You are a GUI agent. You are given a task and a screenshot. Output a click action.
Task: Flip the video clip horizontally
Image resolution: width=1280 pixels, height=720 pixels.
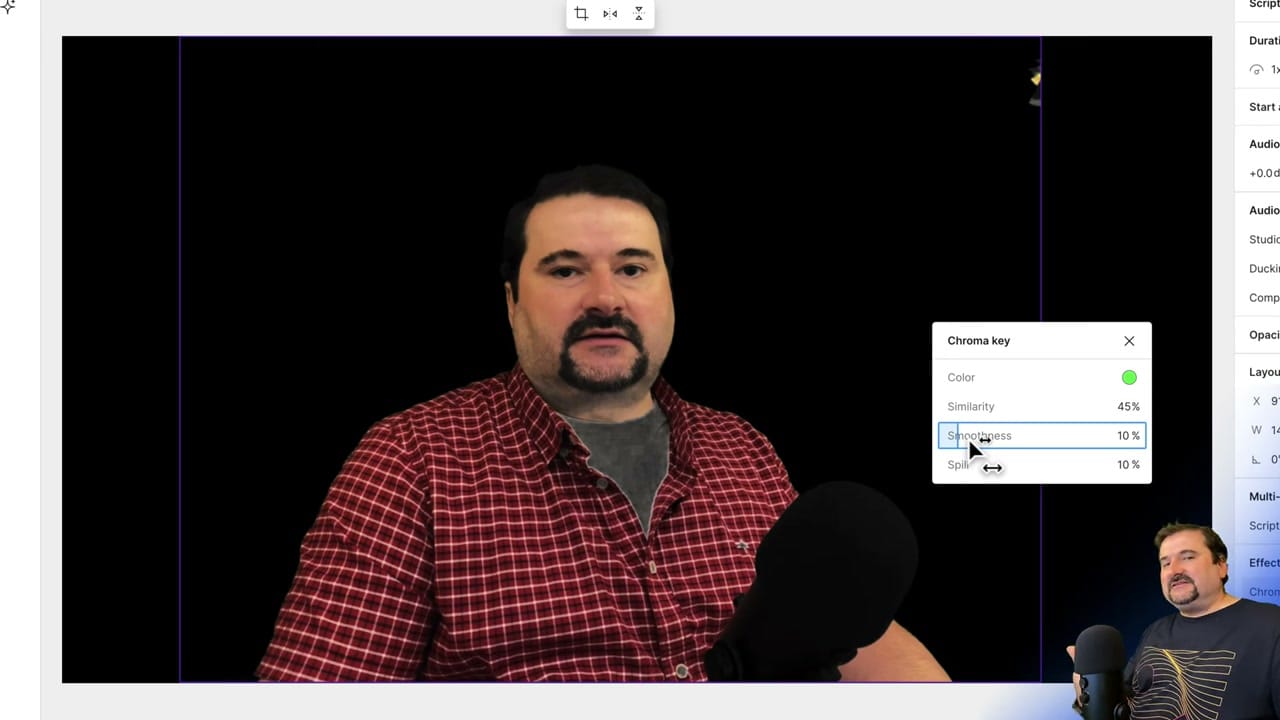point(610,13)
